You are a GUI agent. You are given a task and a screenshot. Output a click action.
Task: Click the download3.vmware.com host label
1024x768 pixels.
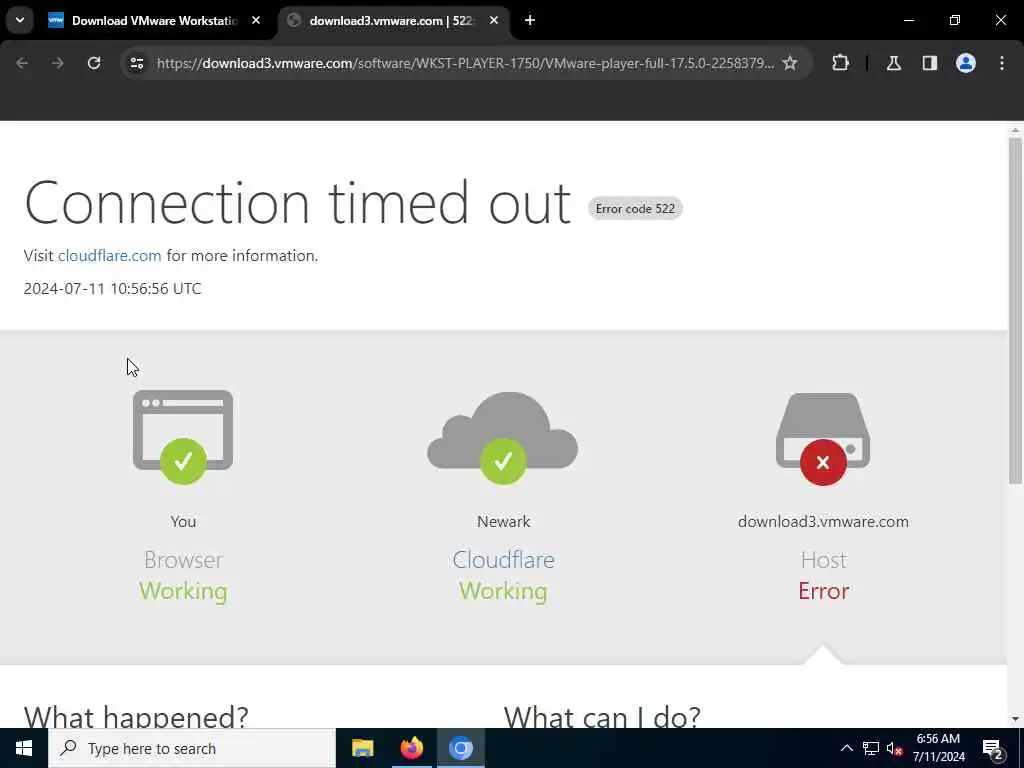tap(823, 522)
